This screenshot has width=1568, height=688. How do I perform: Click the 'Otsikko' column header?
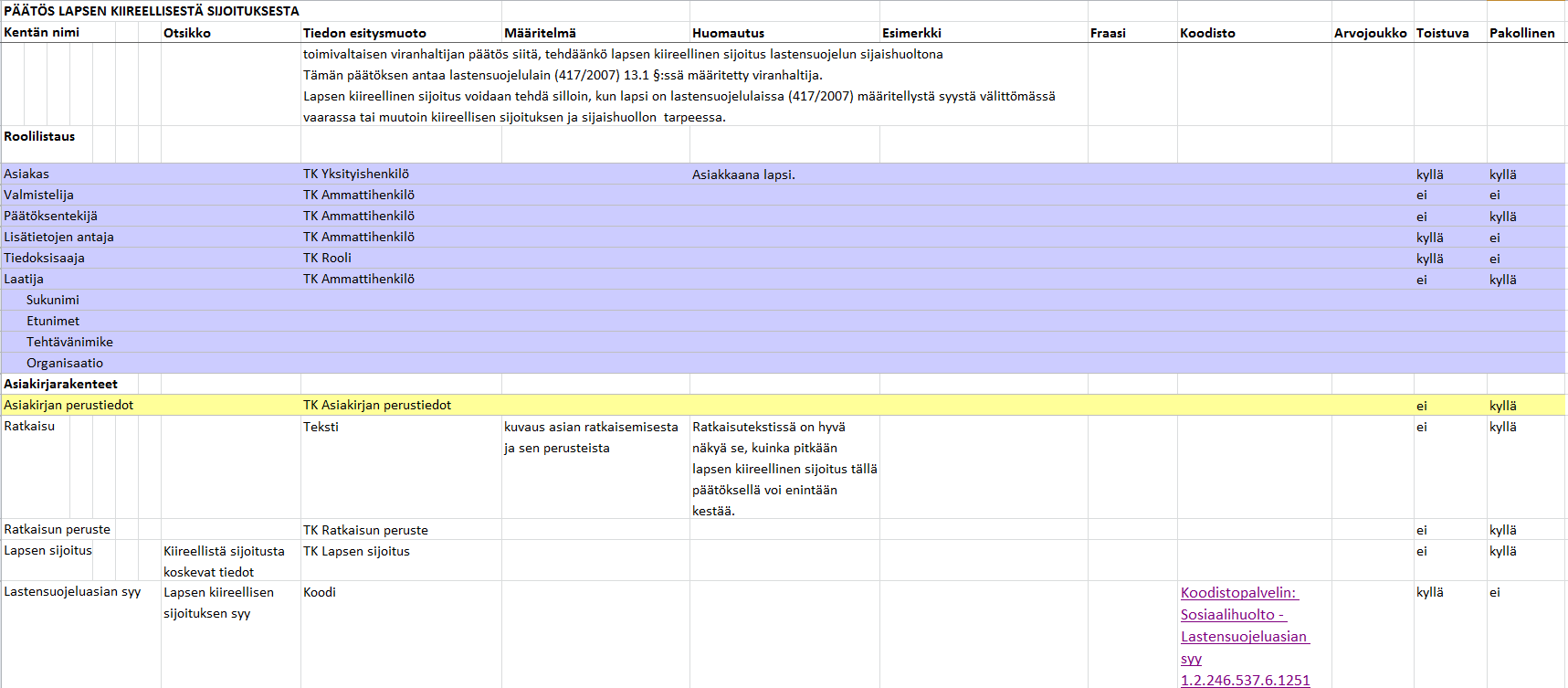(x=187, y=33)
